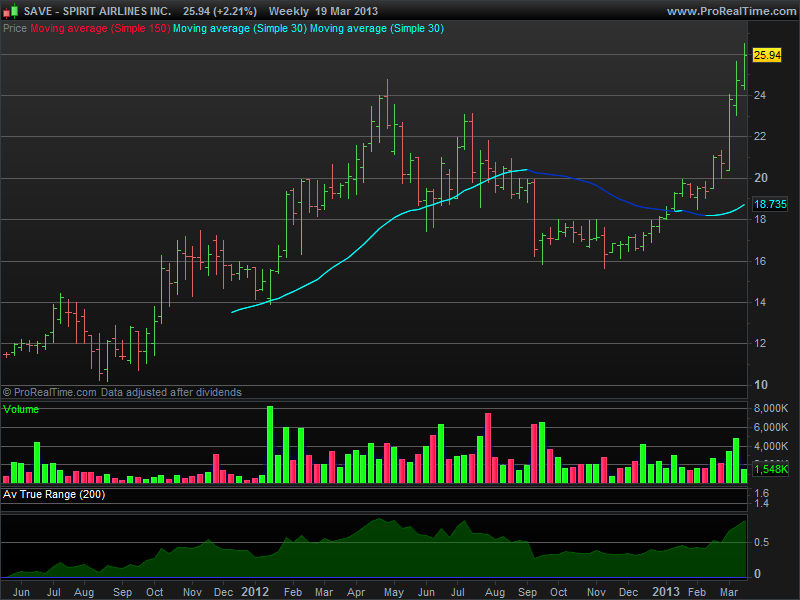Viewport: 800px width, 600px height.
Task: Click the cyan 18.735 moving average value tag
Action: point(770,204)
